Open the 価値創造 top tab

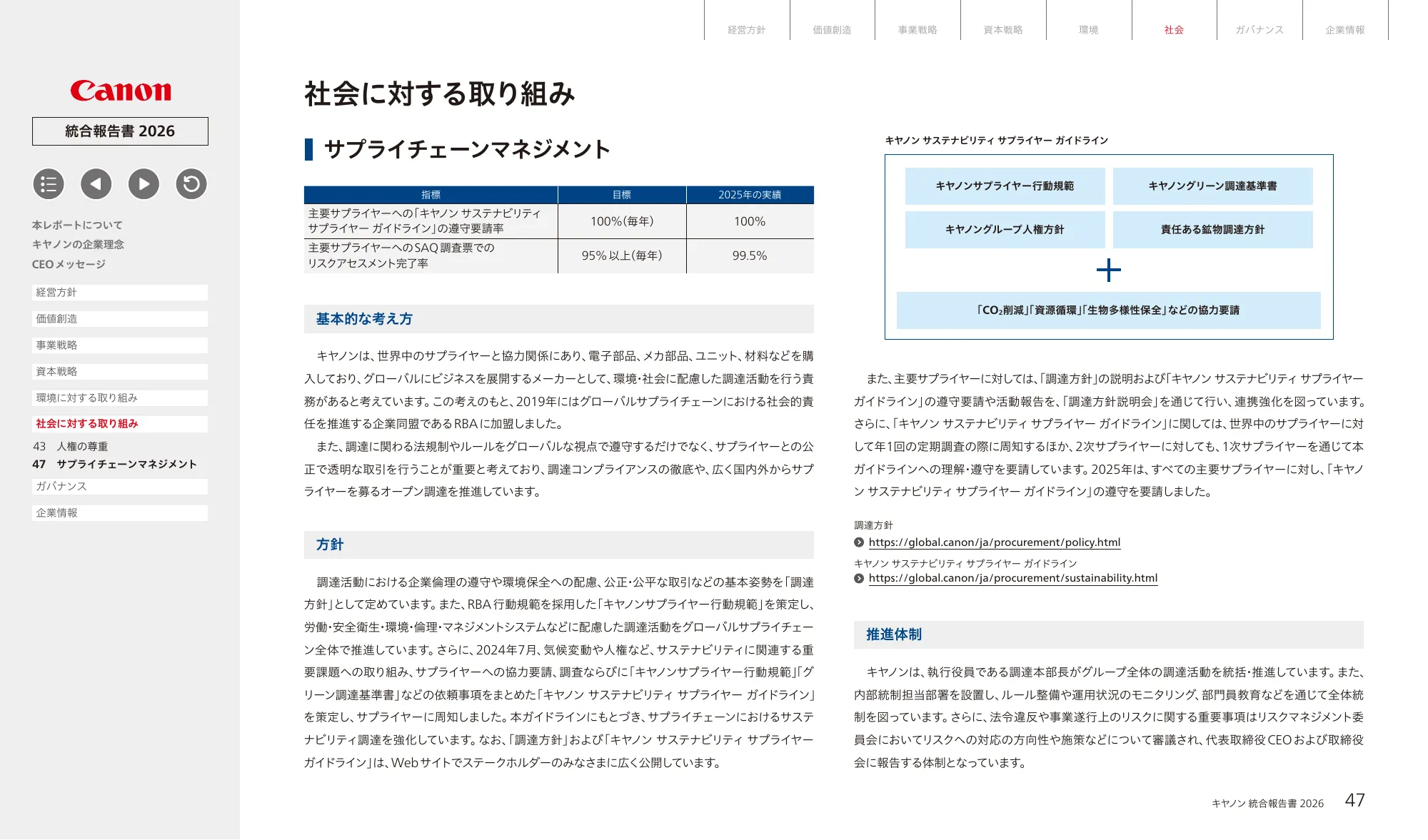(833, 29)
